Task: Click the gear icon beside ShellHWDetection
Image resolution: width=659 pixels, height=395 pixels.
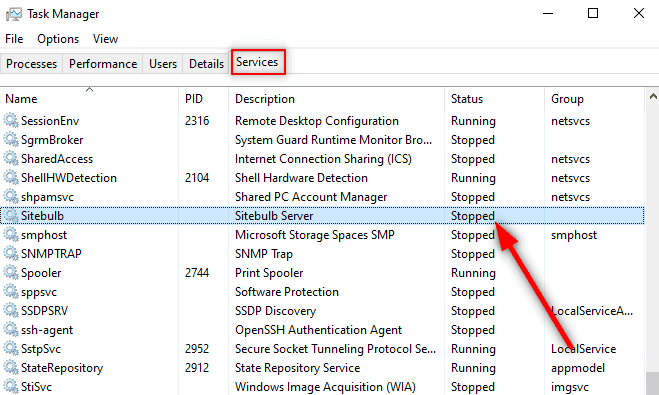Action: point(11,177)
